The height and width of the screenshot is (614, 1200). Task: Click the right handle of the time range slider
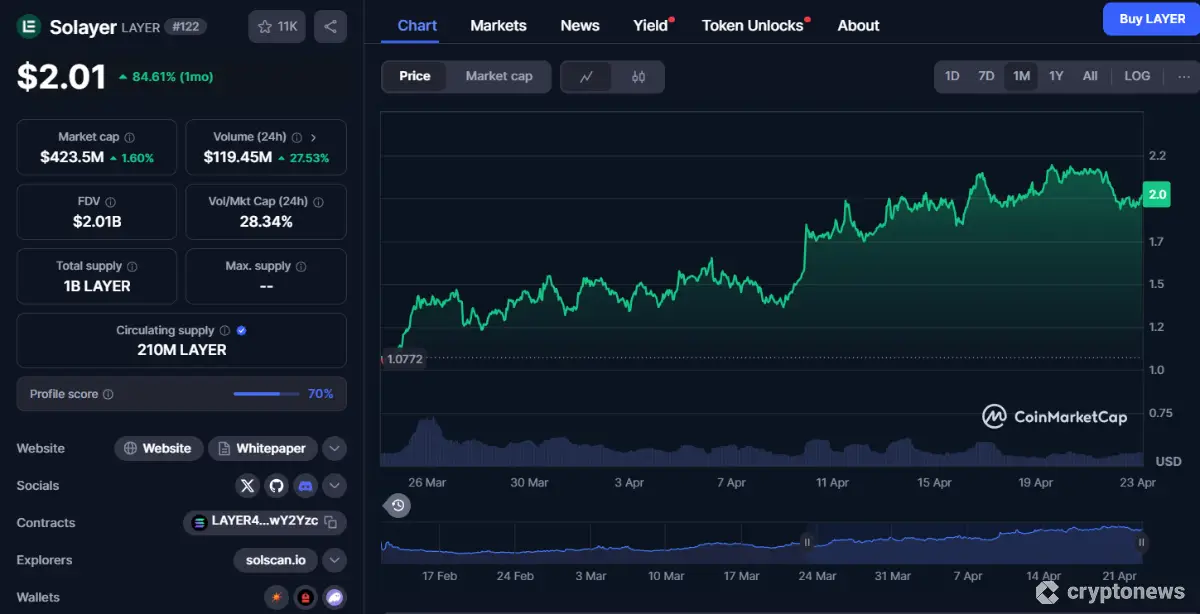(x=1141, y=543)
